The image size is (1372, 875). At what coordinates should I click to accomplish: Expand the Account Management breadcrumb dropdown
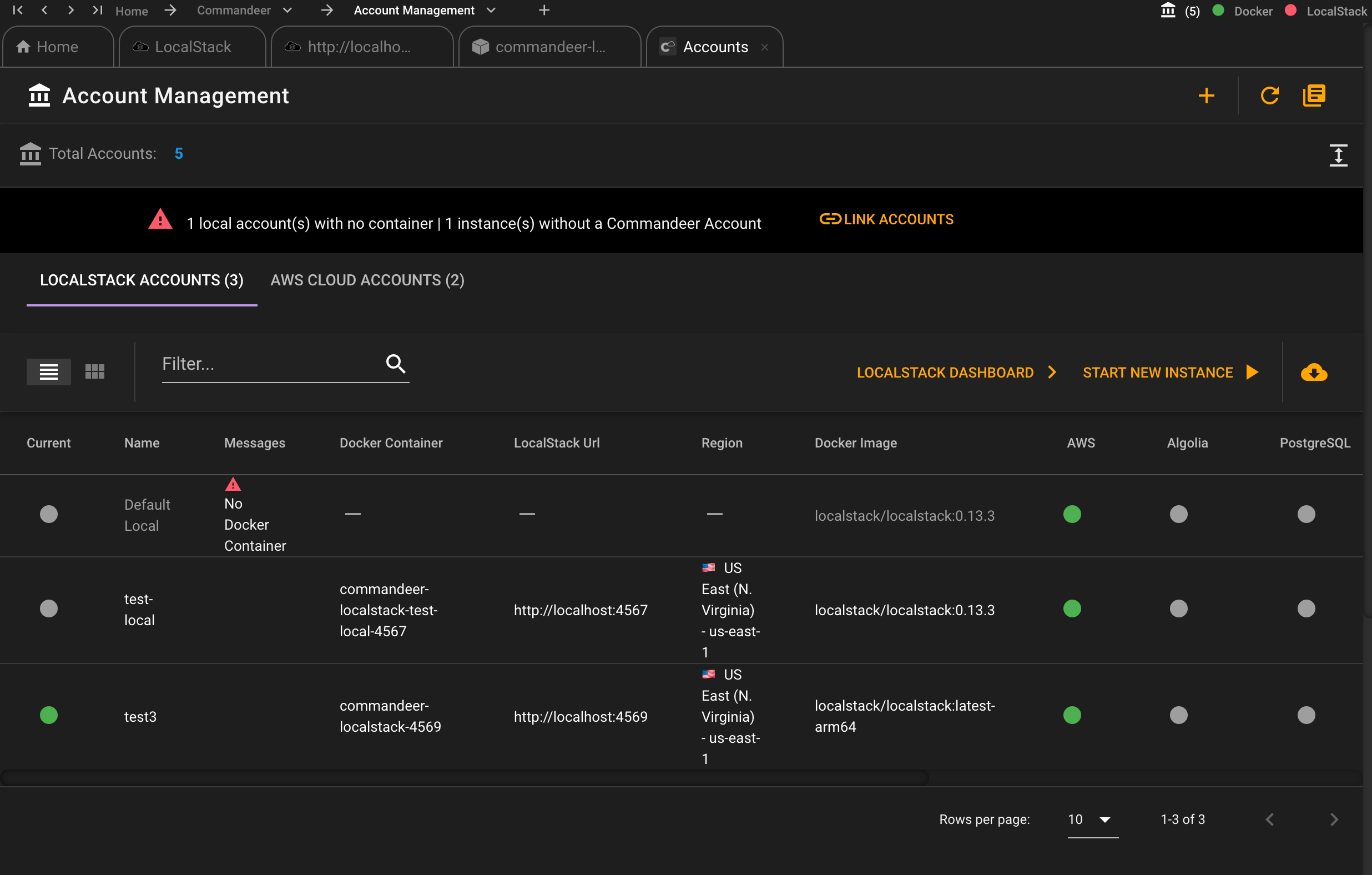[x=491, y=12]
